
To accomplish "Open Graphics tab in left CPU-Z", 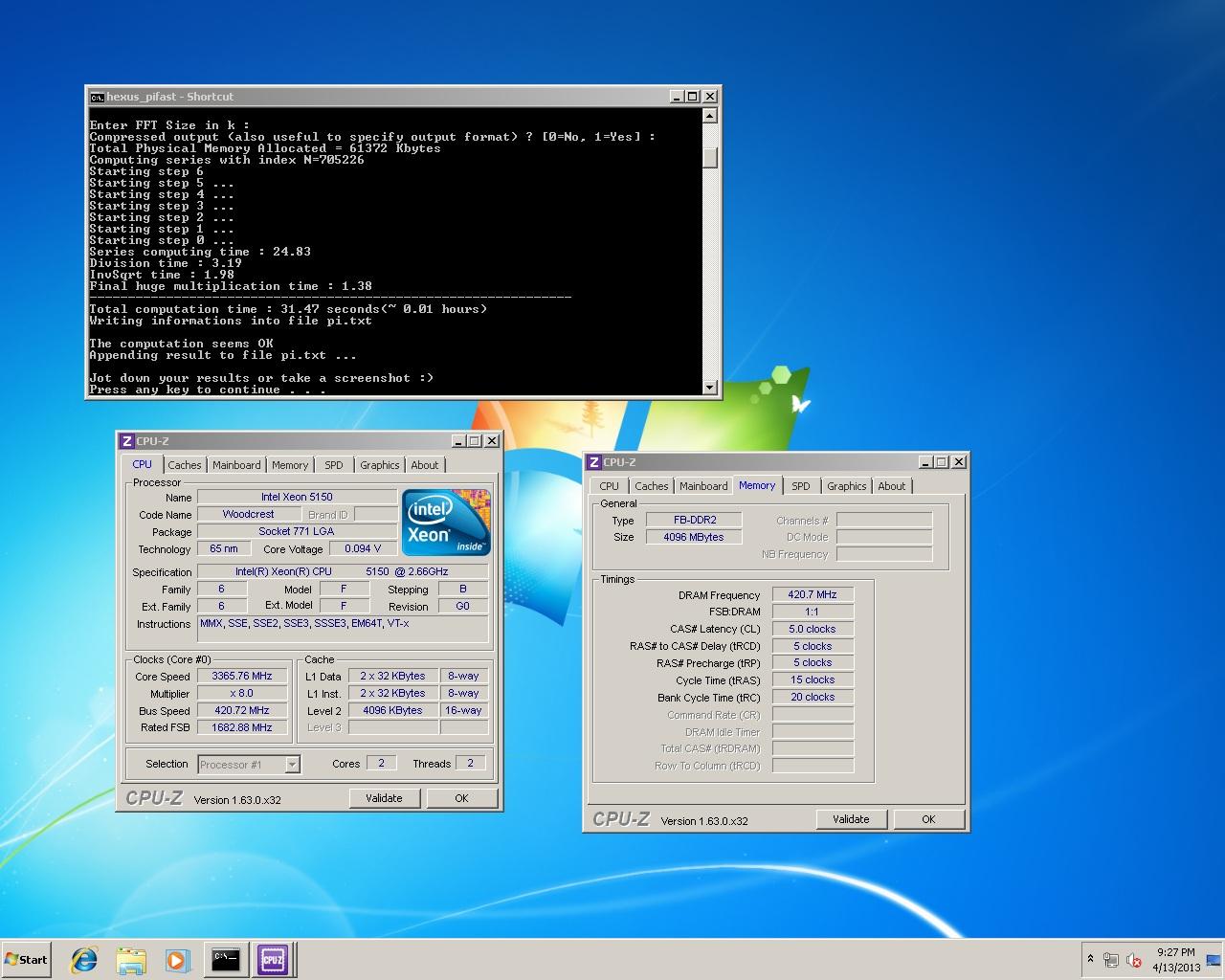I will click(x=380, y=465).
